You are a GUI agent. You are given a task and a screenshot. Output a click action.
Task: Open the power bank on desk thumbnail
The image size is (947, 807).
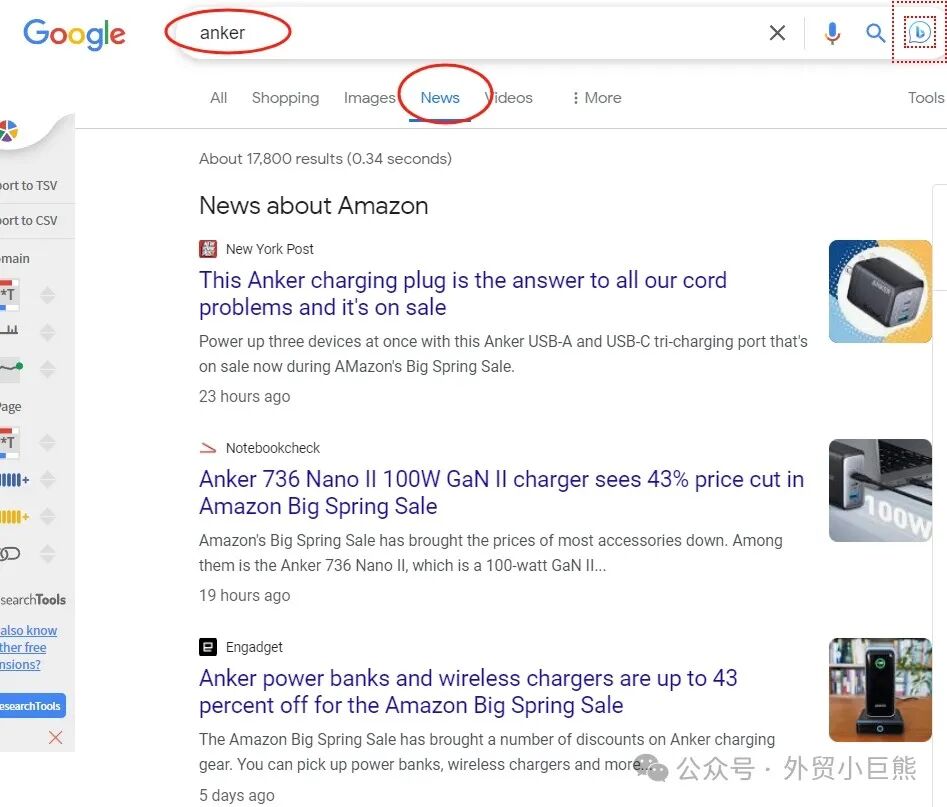click(880, 690)
